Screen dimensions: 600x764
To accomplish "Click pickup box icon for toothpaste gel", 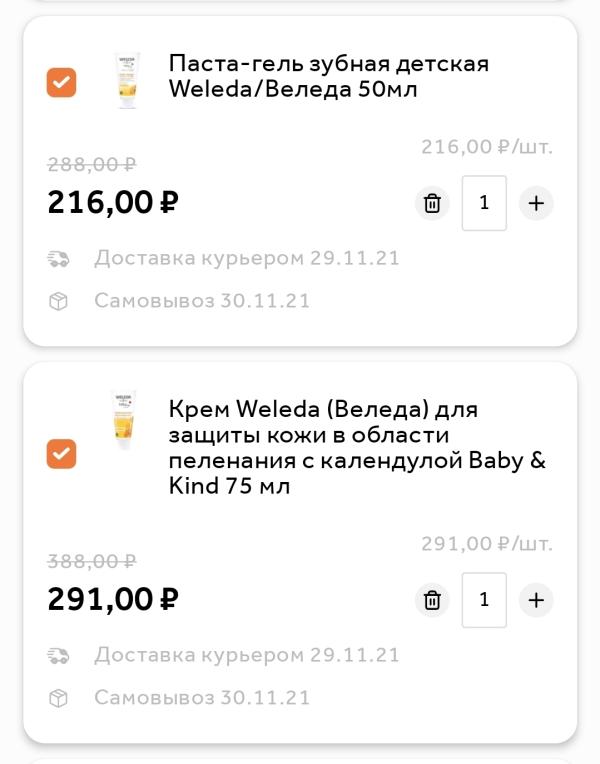I will (58, 302).
